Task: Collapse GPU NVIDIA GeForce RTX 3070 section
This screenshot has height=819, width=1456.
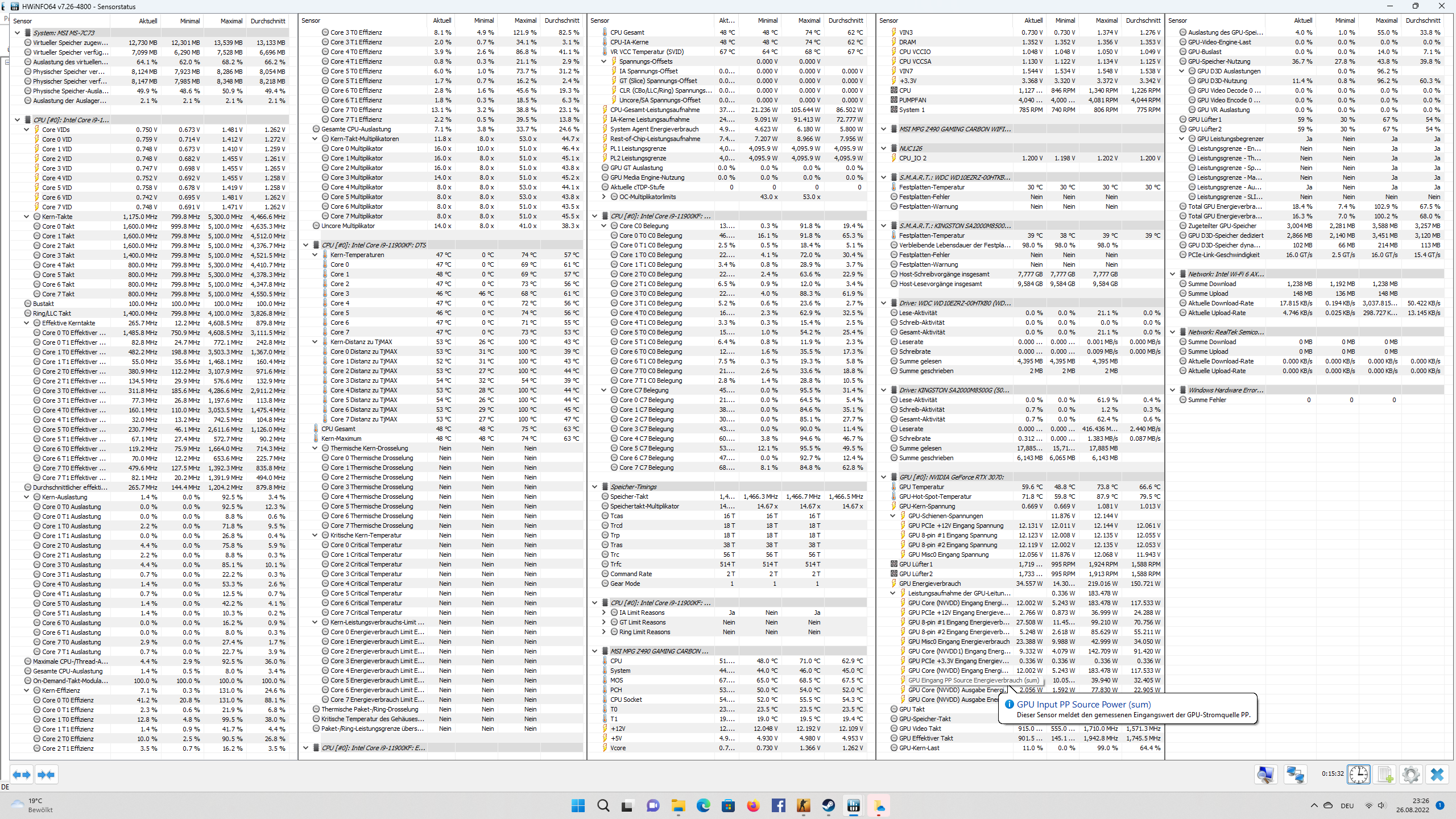Action: (x=884, y=477)
